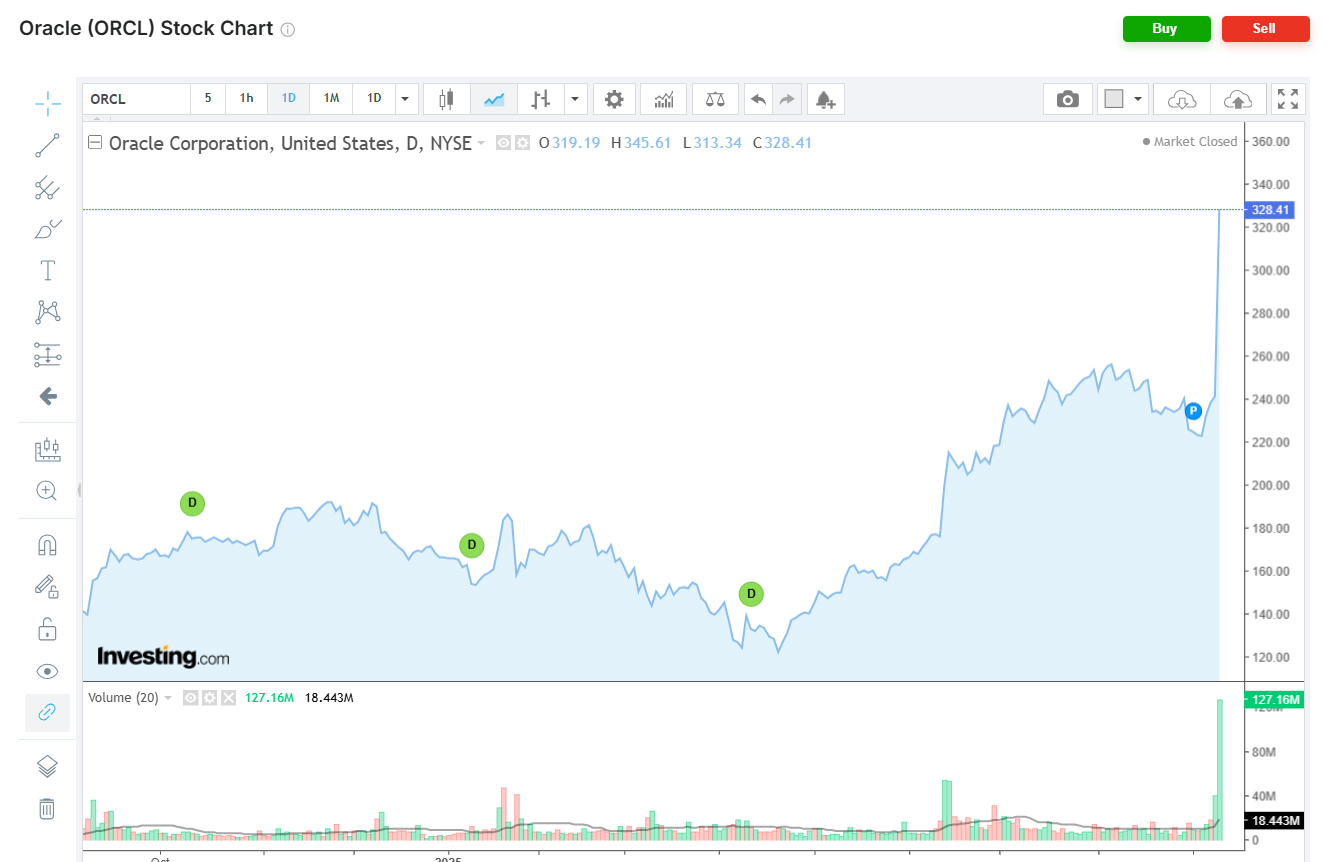Activate the magnet snap mode
The width and height of the screenshot is (1332, 862).
pos(47,545)
